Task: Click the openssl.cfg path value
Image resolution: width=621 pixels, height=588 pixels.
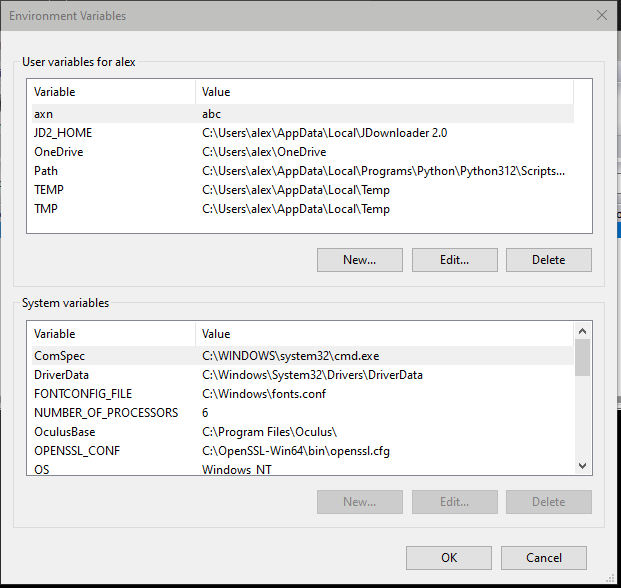Action: (x=296, y=451)
